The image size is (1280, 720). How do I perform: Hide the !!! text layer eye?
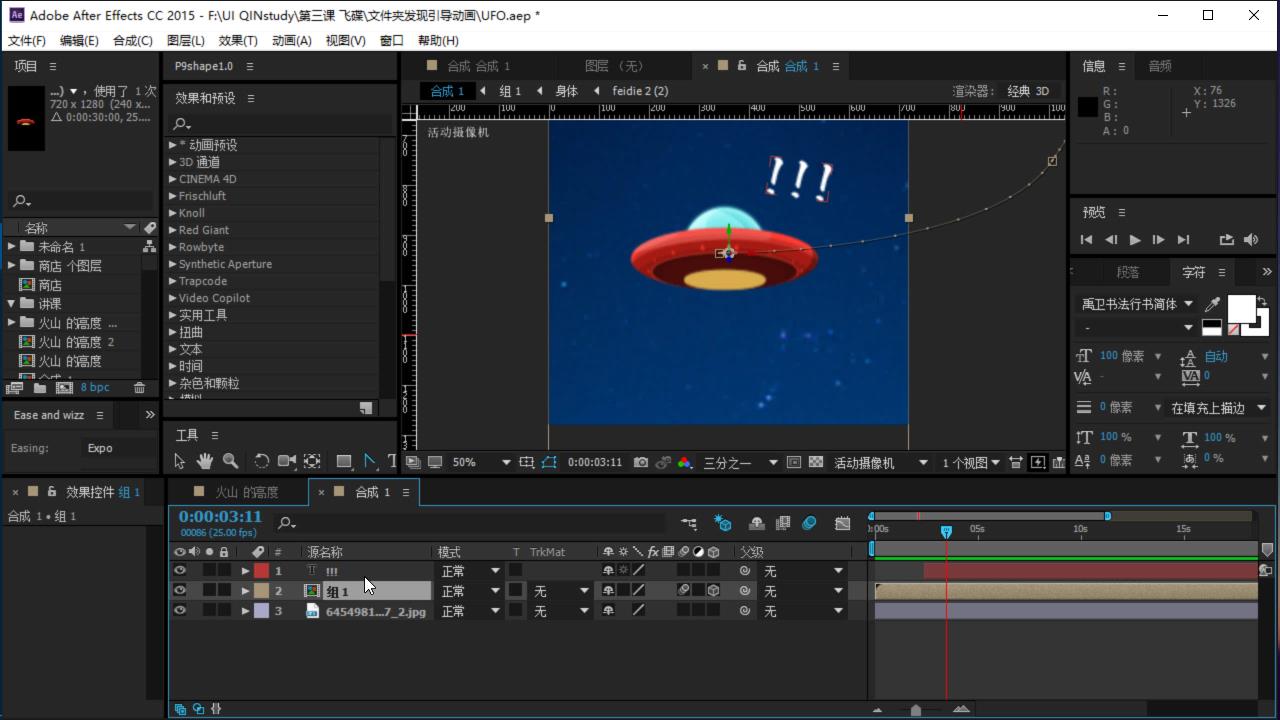coord(180,571)
